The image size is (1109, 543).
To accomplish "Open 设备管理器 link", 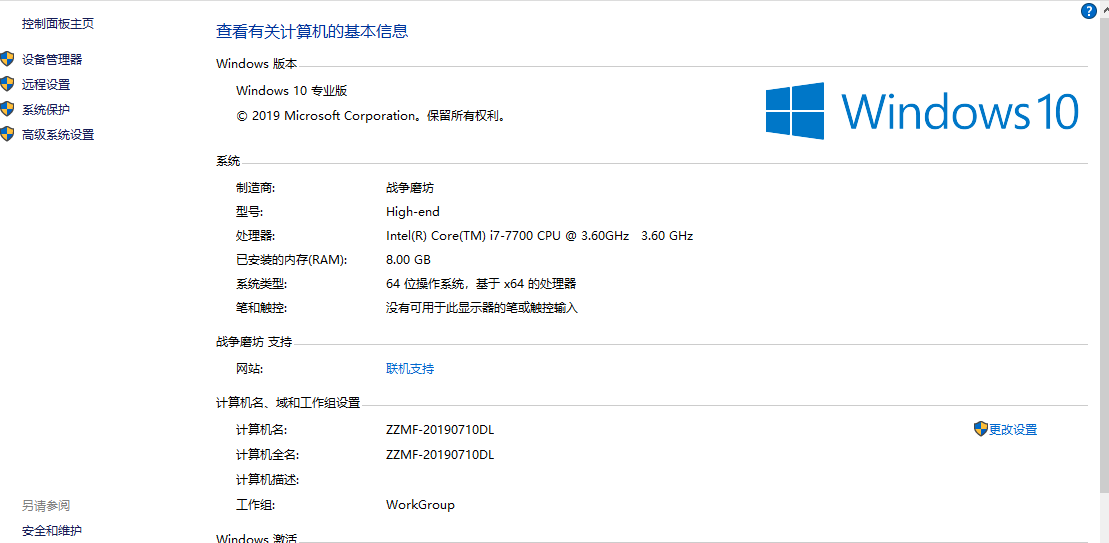I will click(x=52, y=59).
